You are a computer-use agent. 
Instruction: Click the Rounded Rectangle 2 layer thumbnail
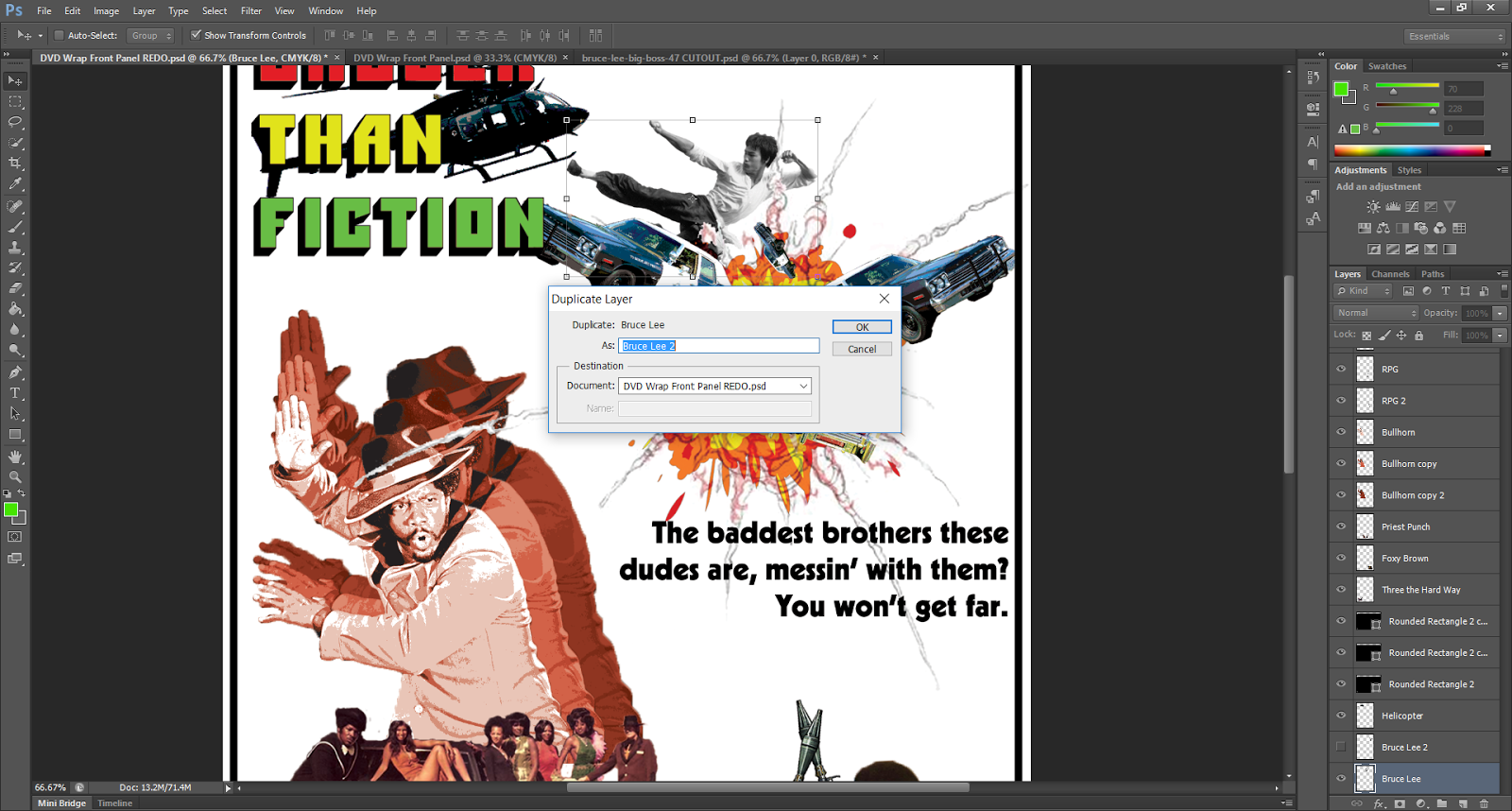pos(1368,684)
